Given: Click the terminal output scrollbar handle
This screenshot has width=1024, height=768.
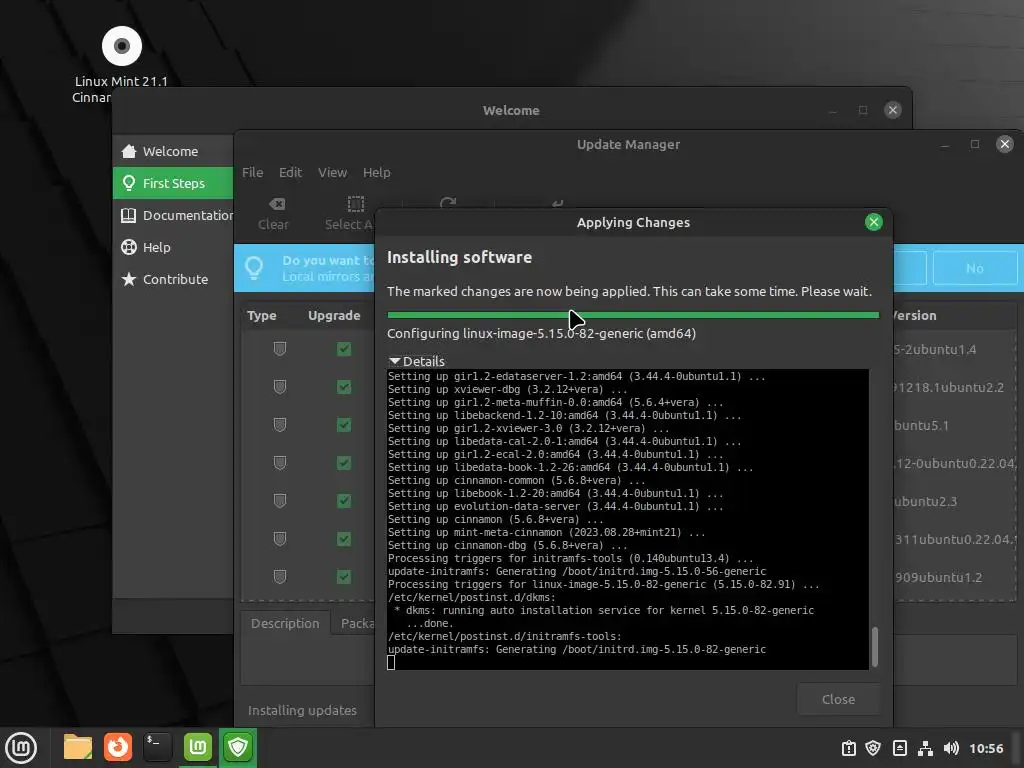Looking at the screenshot, I should click(x=875, y=647).
